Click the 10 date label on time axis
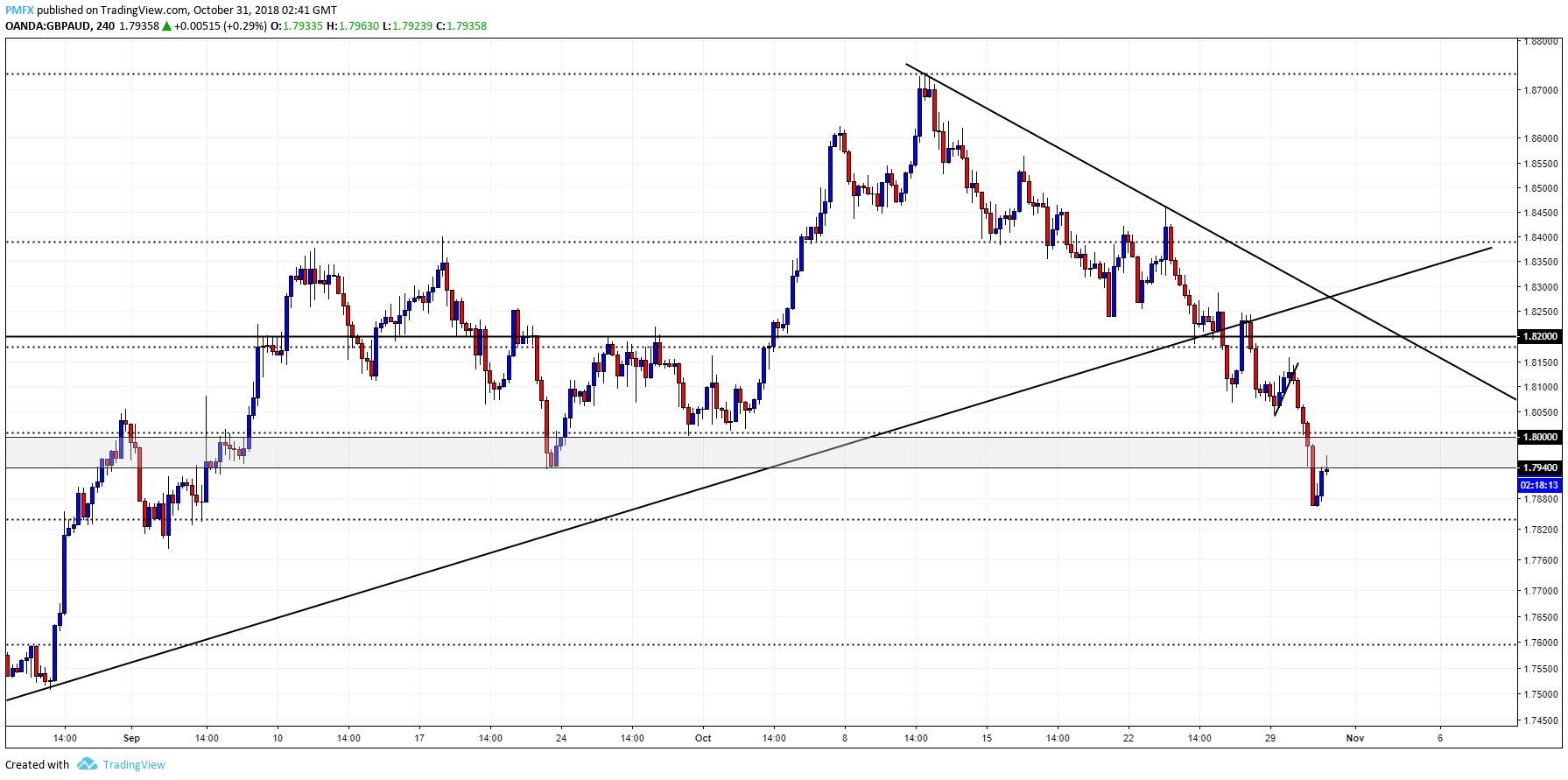 coord(278,738)
